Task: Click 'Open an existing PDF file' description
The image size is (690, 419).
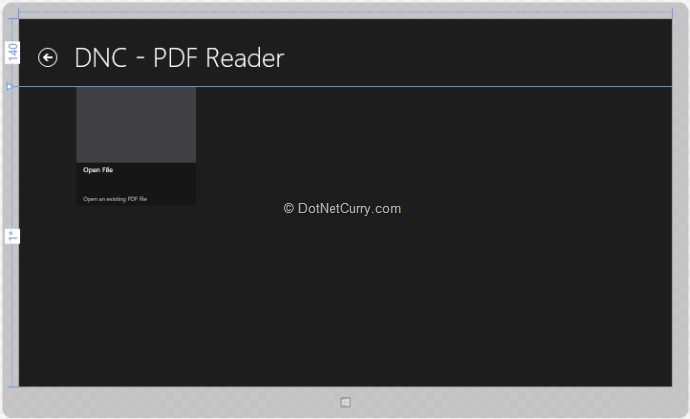Action: coord(115,199)
